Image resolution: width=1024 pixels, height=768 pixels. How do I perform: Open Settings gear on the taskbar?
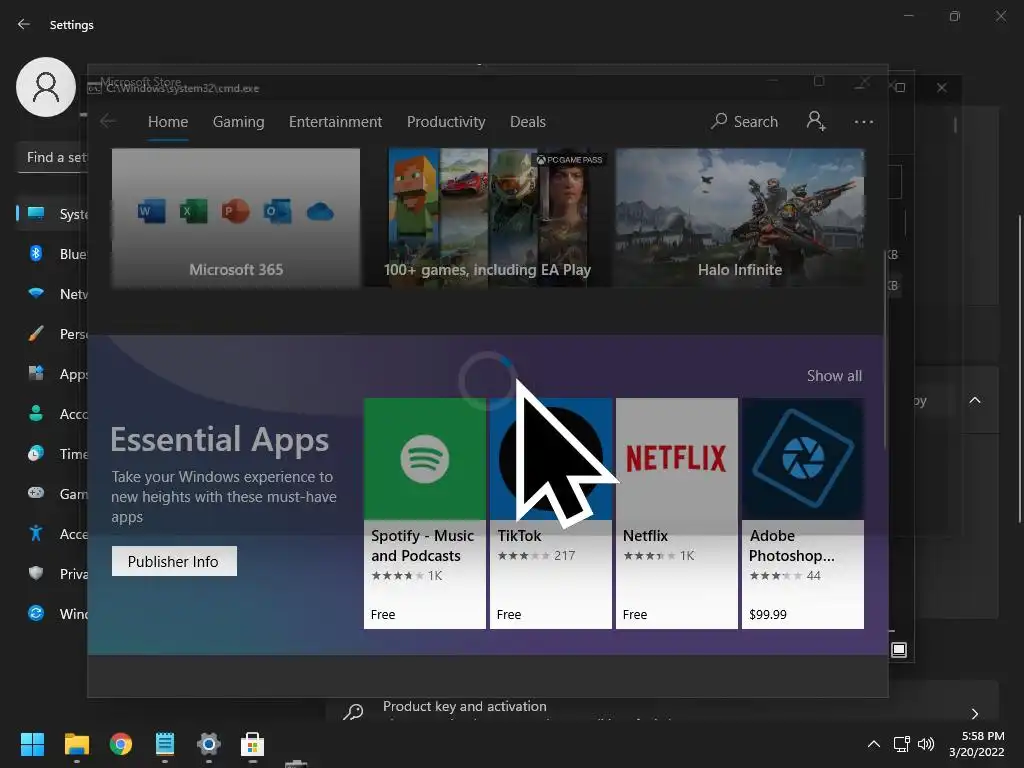point(208,744)
